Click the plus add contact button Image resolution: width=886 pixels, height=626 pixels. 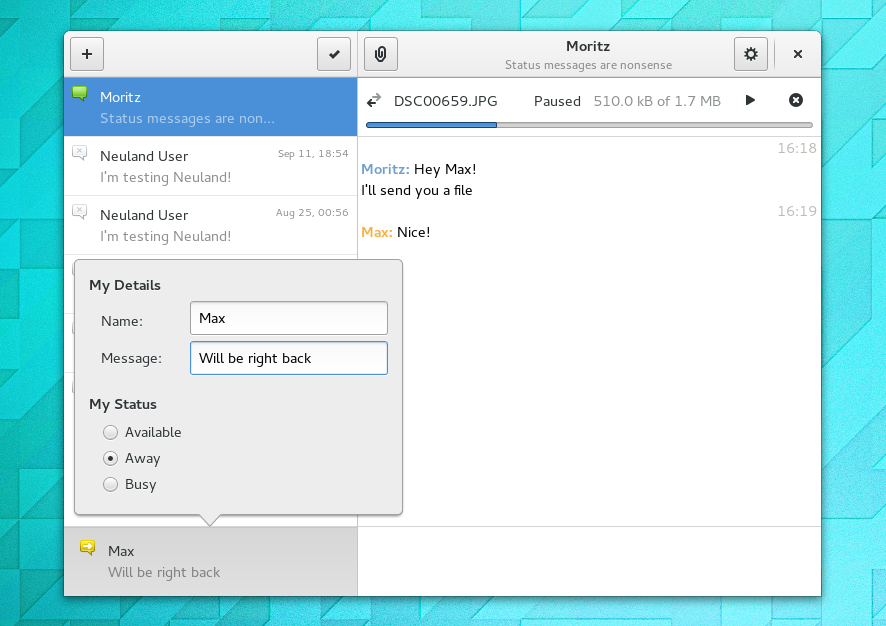(x=86, y=54)
